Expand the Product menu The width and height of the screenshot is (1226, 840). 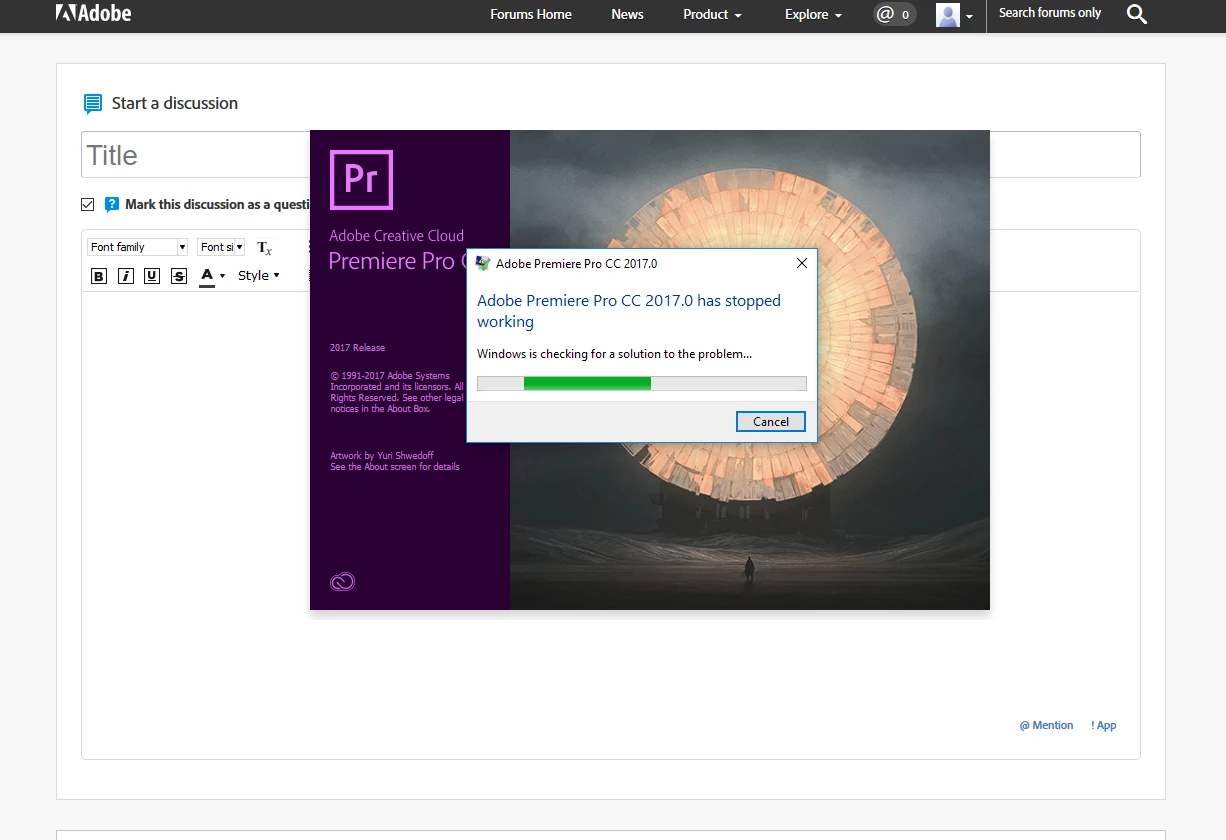(x=712, y=14)
